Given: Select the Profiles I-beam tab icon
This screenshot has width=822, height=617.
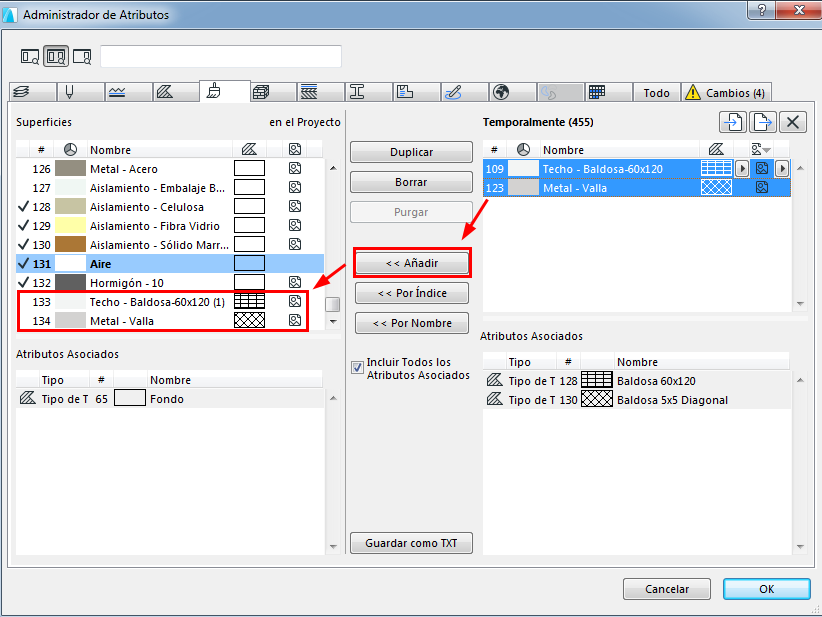Looking at the screenshot, I should pos(357,92).
